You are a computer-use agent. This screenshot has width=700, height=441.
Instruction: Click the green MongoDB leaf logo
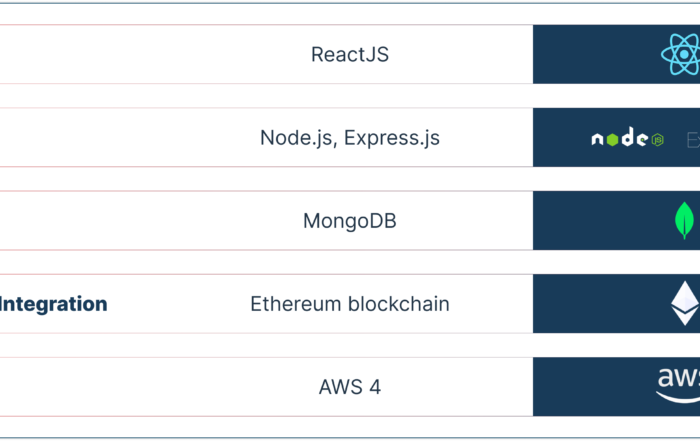[x=684, y=220]
